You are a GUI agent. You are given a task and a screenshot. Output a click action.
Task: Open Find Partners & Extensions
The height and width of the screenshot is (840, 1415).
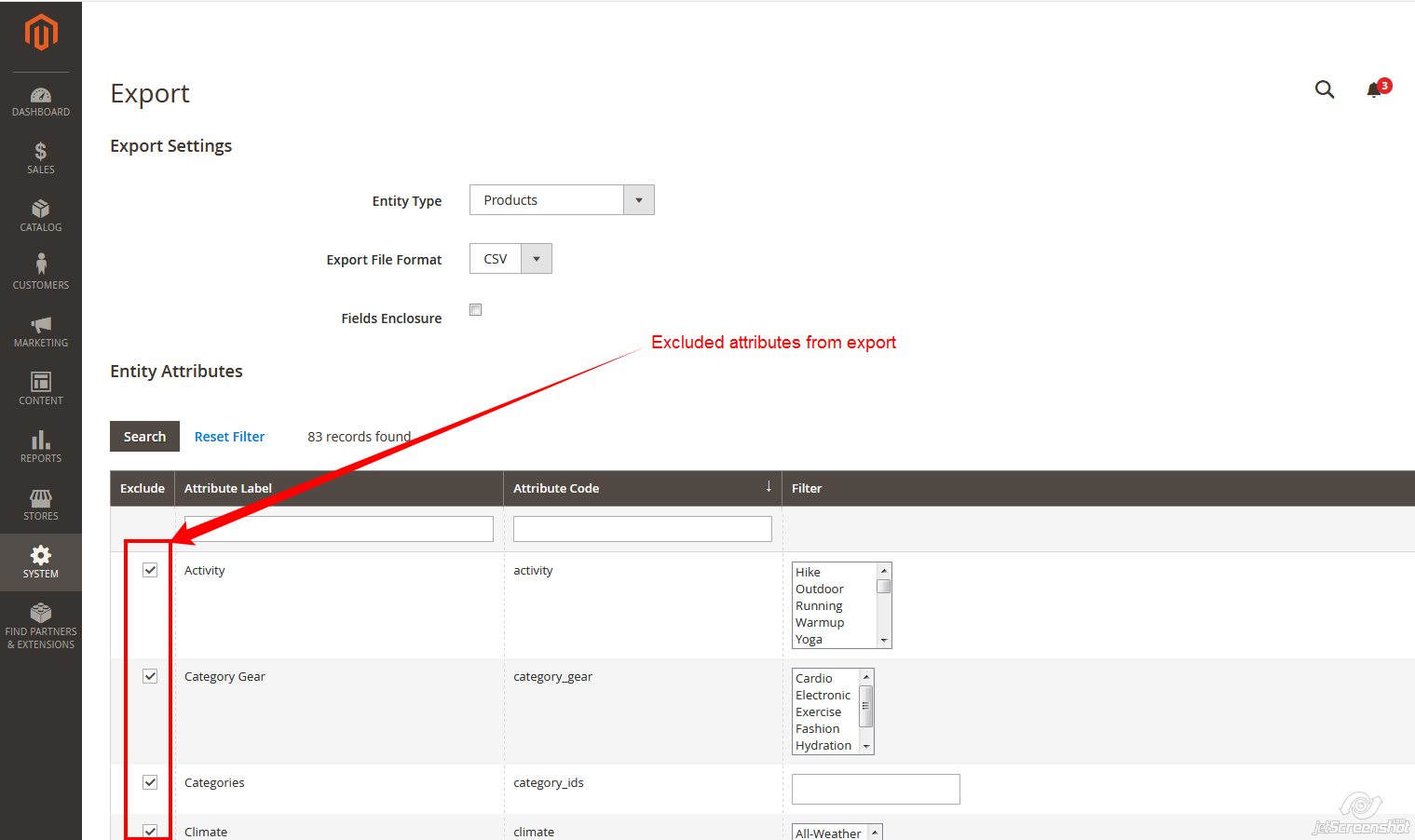point(41,626)
